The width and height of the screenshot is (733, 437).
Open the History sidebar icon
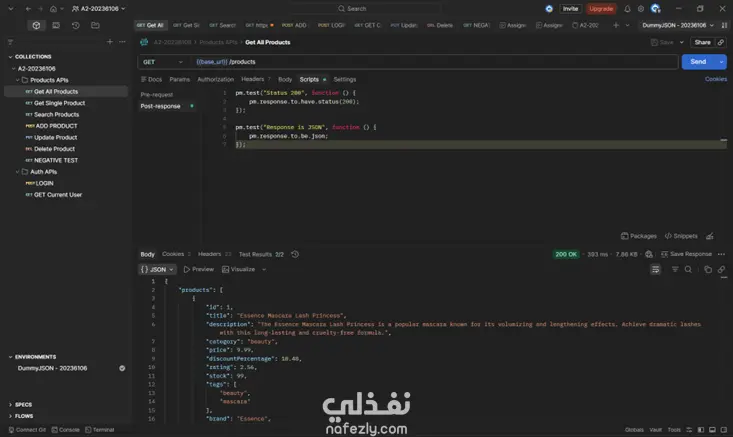76,25
